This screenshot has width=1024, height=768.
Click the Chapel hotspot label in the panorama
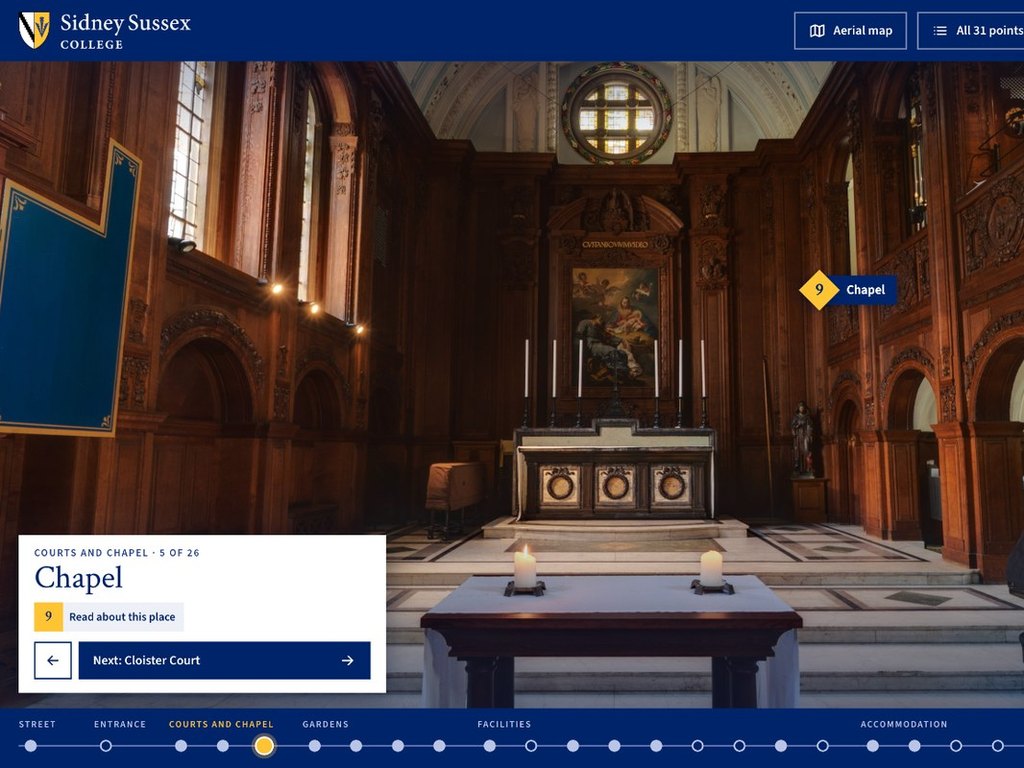[x=865, y=289]
